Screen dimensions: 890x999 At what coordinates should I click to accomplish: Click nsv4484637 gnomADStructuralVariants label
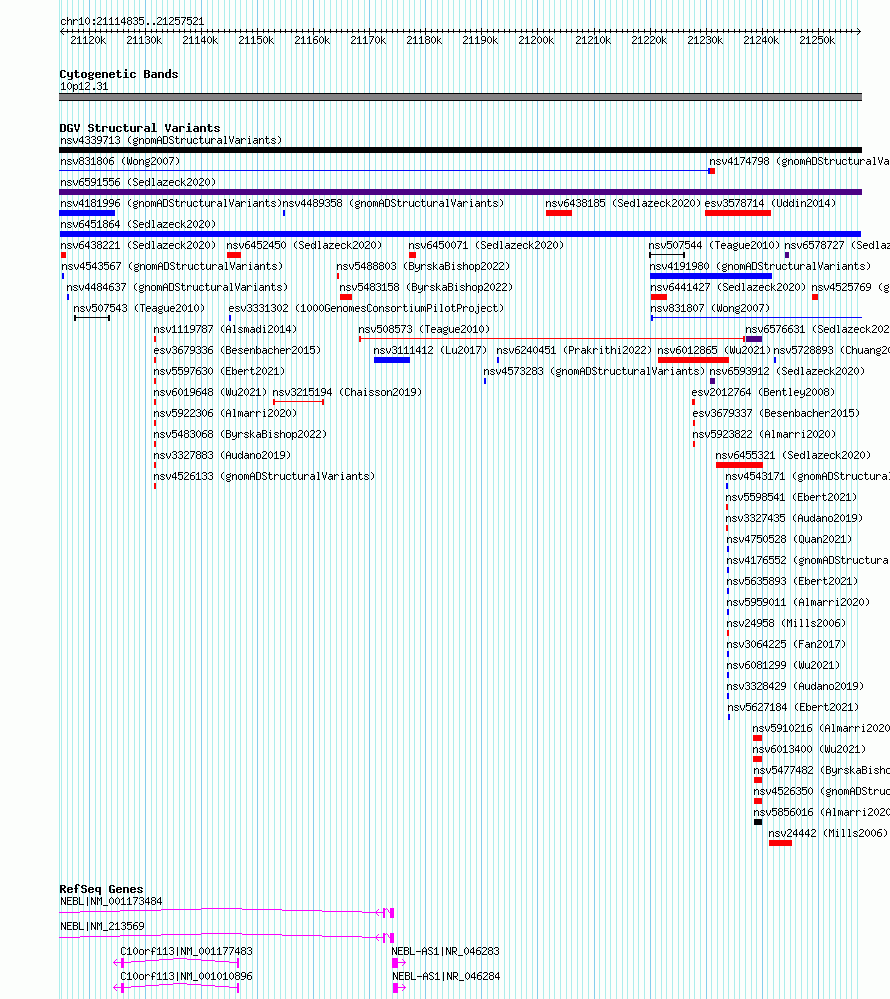[x=177, y=287]
